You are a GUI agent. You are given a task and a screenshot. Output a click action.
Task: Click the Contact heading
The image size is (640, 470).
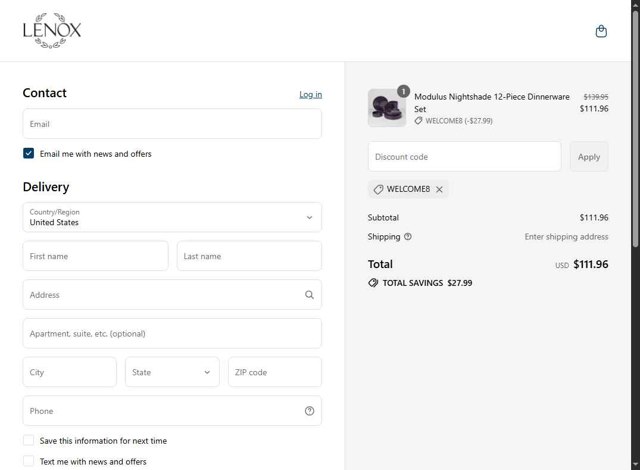(x=44, y=93)
